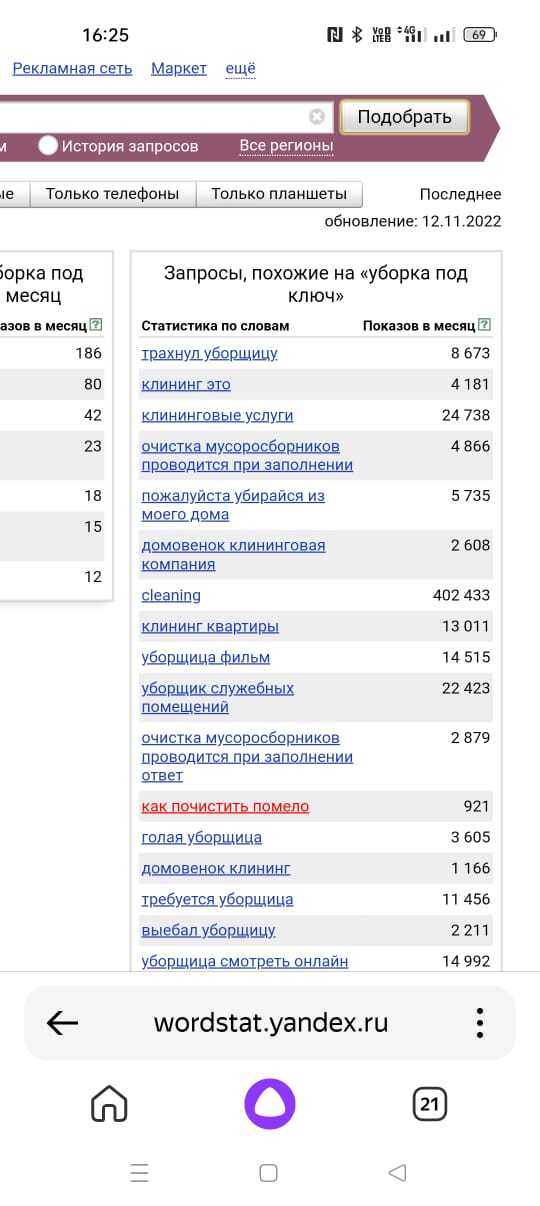This screenshot has height=1206, width=540.
Task: Click the cleaning query link
Action: click(171, 595)
